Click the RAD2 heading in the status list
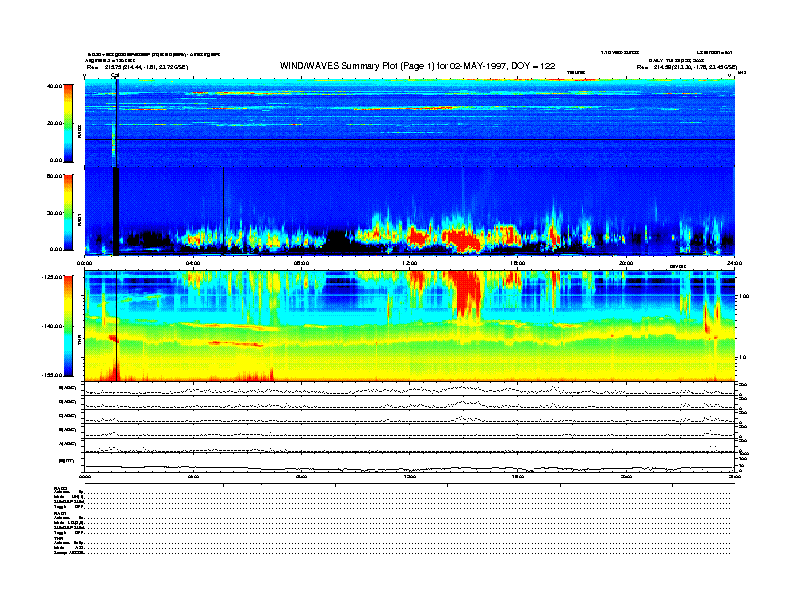The height and width of the screenshot is (612, 792). (60, 488)
